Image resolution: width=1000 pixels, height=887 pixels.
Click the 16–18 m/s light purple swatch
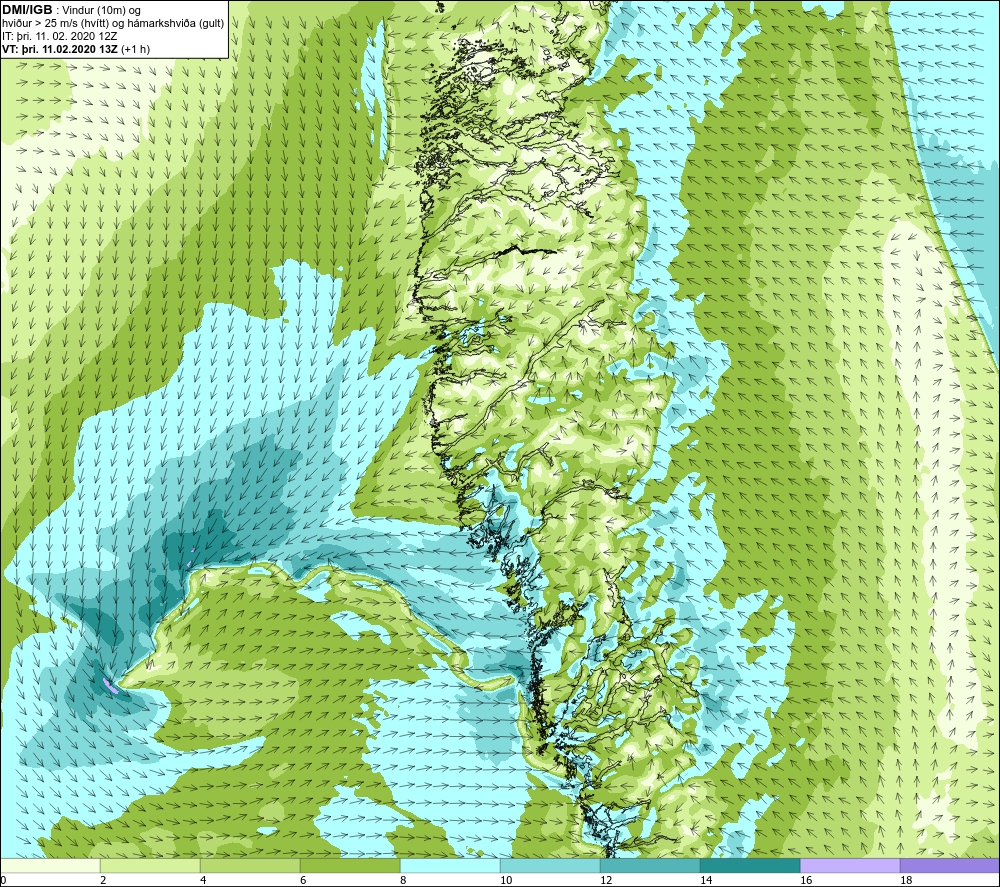850,865
